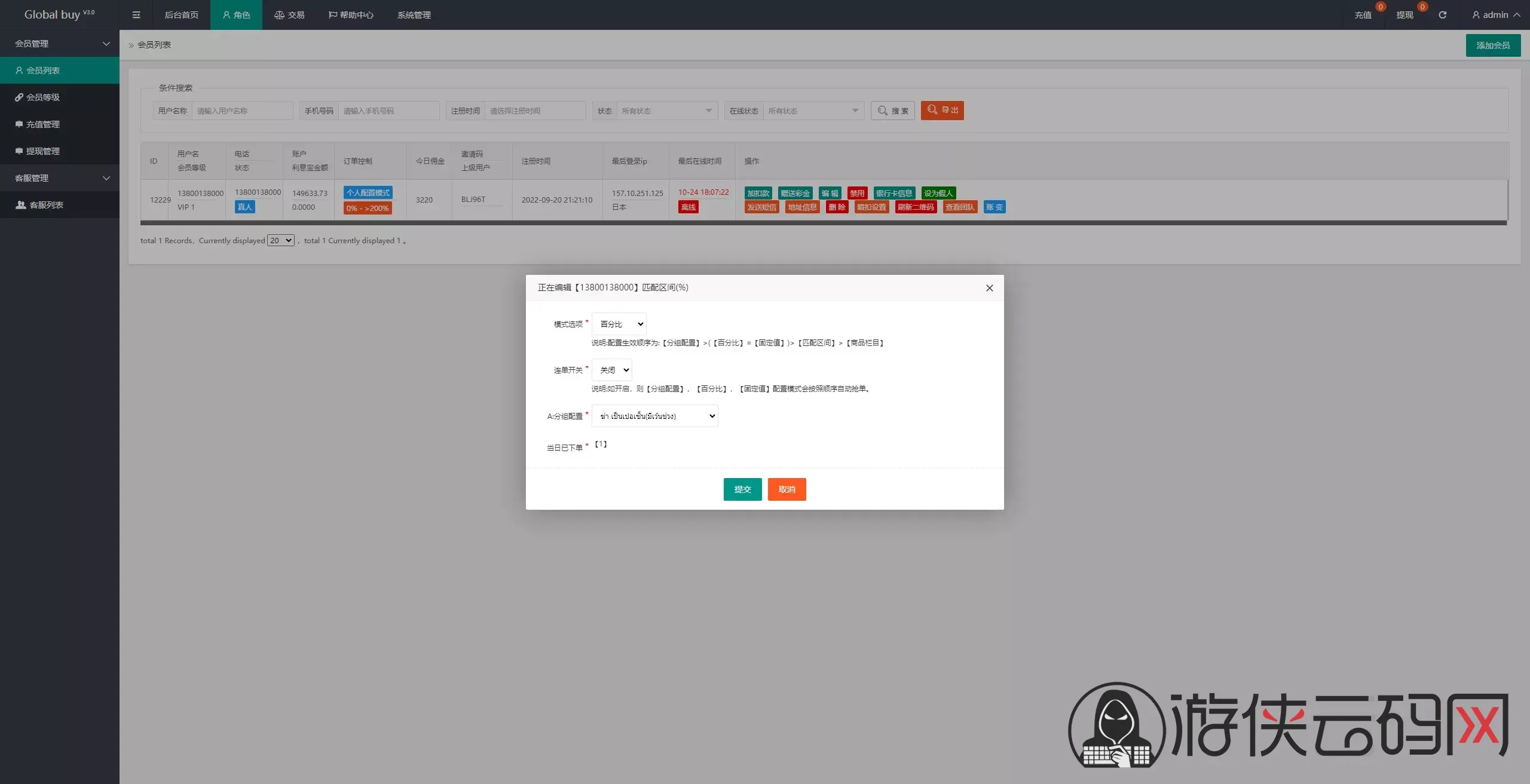Click the green 提交 button
Screen dimensions: 1530x784
click(x=742, y=489)
